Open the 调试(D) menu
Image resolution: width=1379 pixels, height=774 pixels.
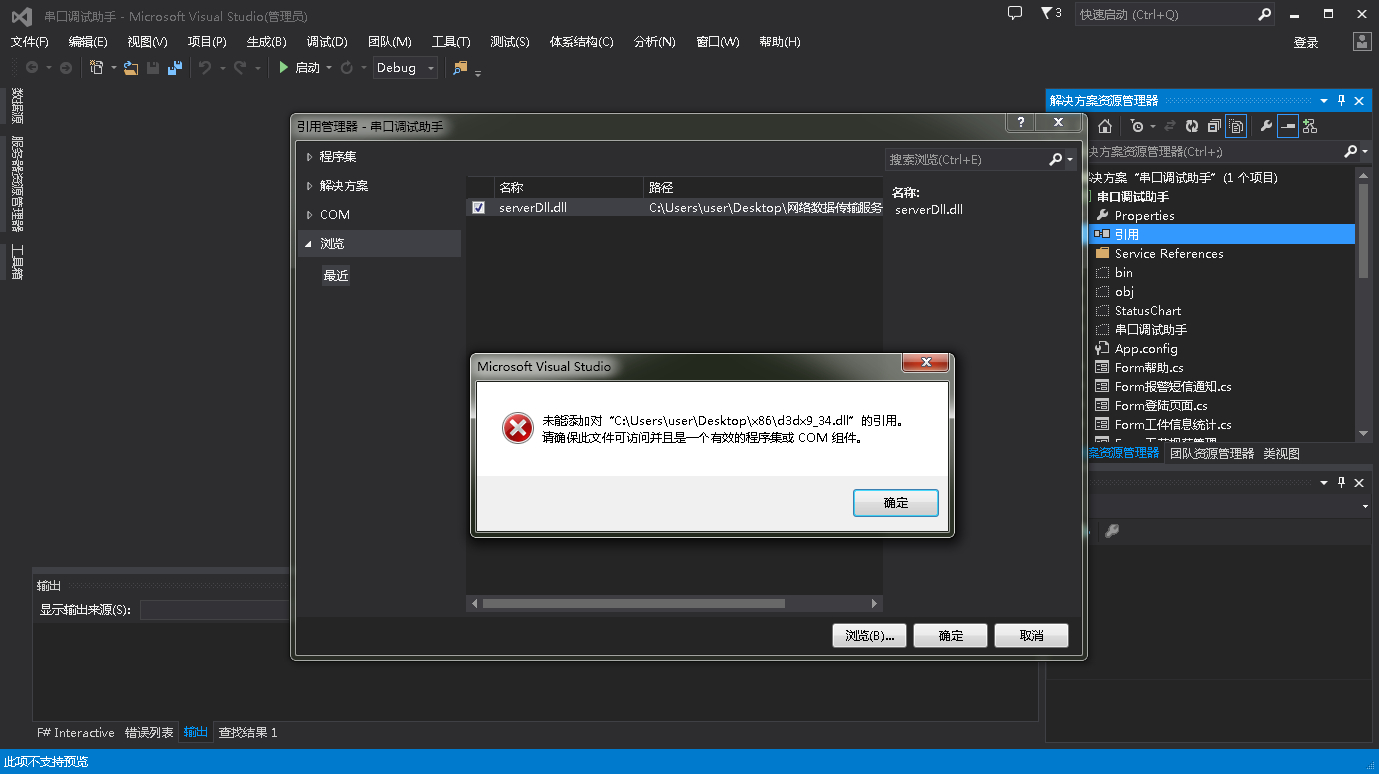click(327, 41)
